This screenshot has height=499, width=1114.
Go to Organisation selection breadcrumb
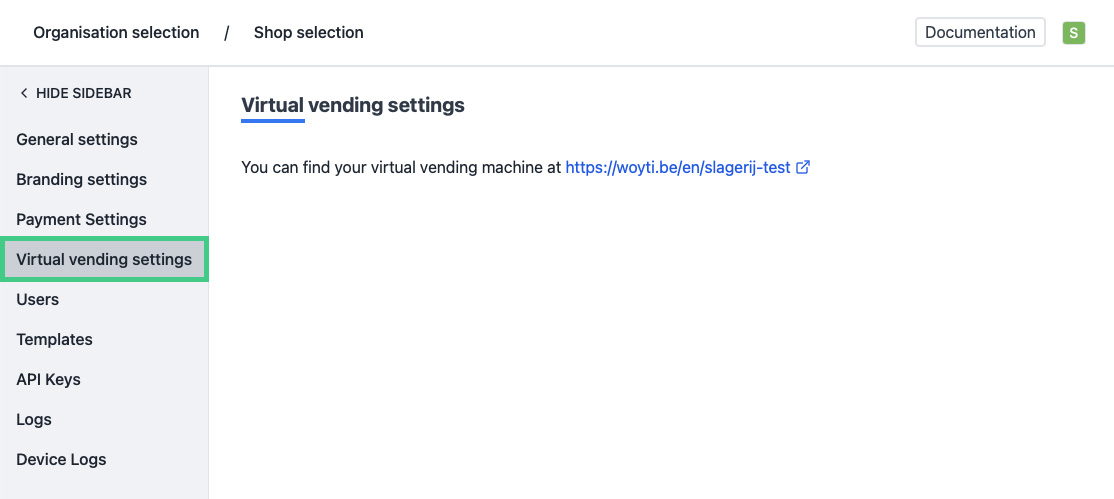coord(116,33)
